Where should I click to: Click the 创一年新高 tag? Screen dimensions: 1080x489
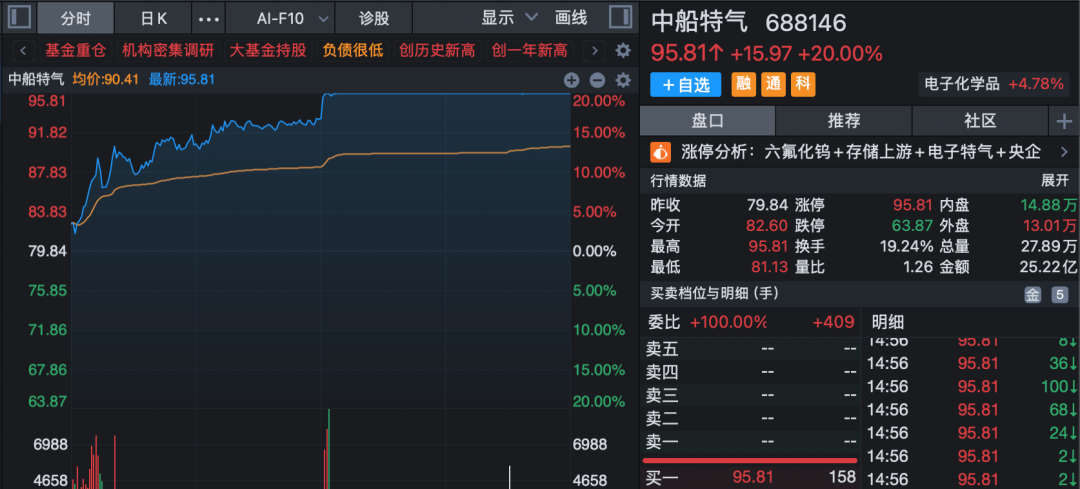pos(530,50)
